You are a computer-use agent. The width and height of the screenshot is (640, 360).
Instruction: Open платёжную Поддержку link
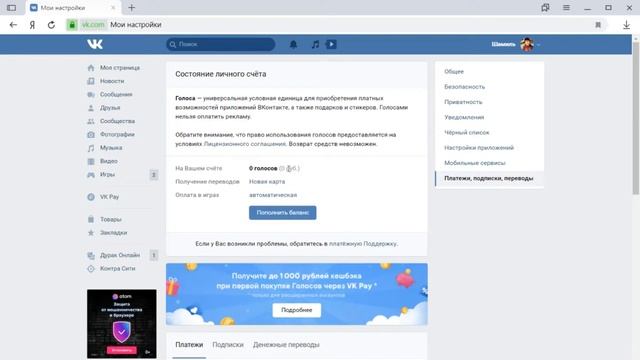point(363,244)
